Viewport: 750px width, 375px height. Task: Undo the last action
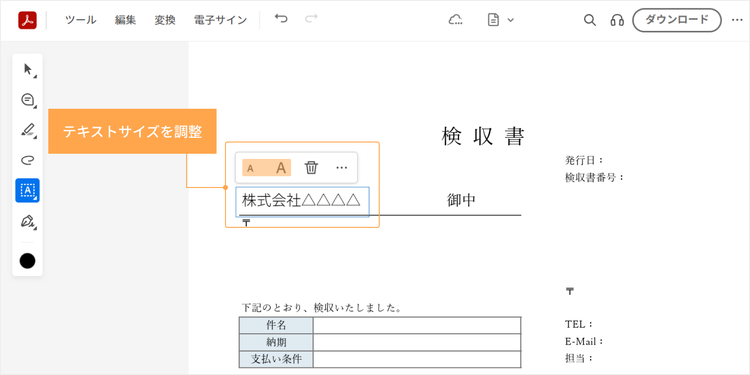(281, 19)
